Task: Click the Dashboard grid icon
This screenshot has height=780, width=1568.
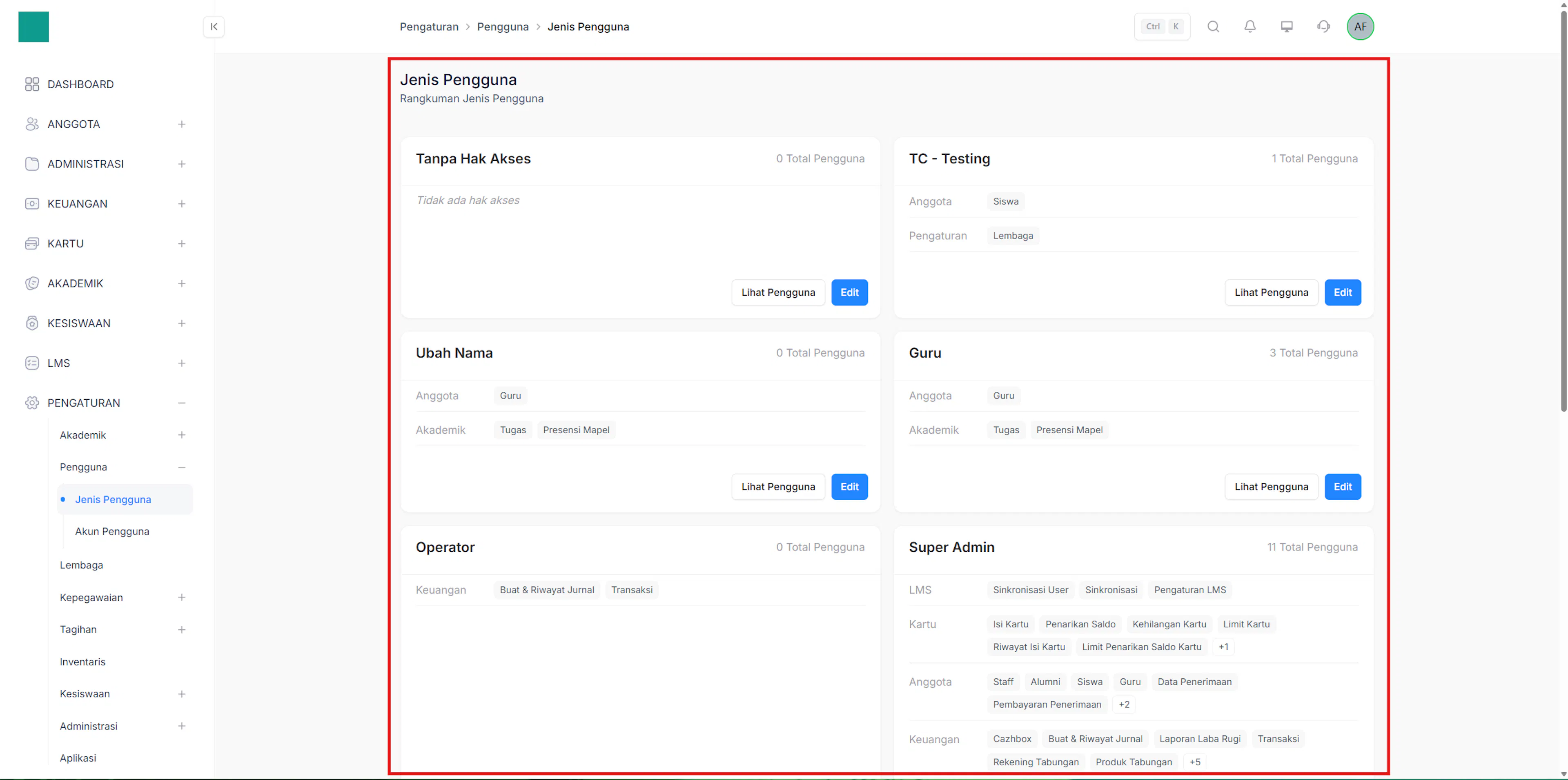Action: tap(32, 84)
